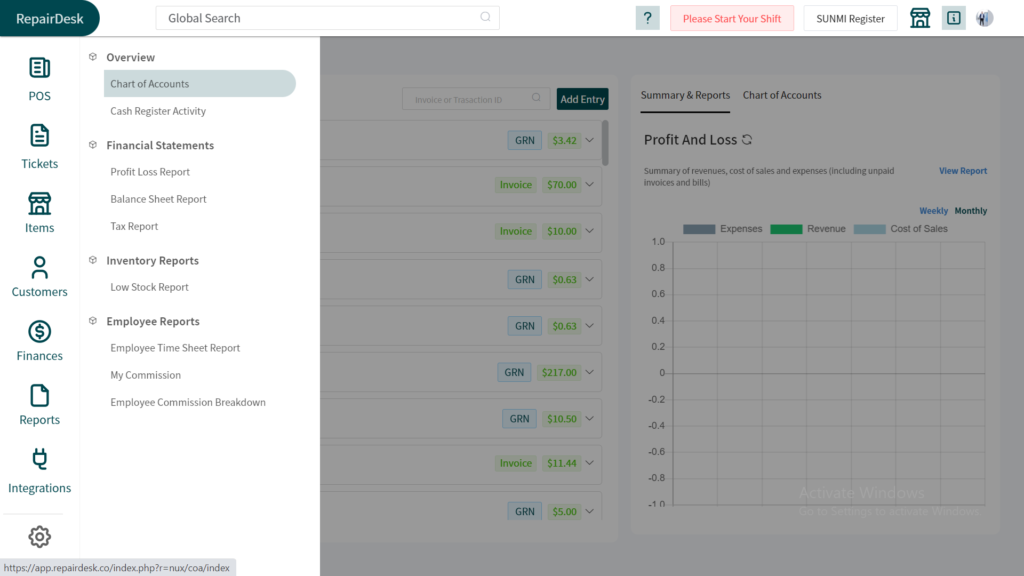Click the refresh icon beside Profit And Loss
The height and width of the screenshot is (576, 1024).
[x=747, y=140]
